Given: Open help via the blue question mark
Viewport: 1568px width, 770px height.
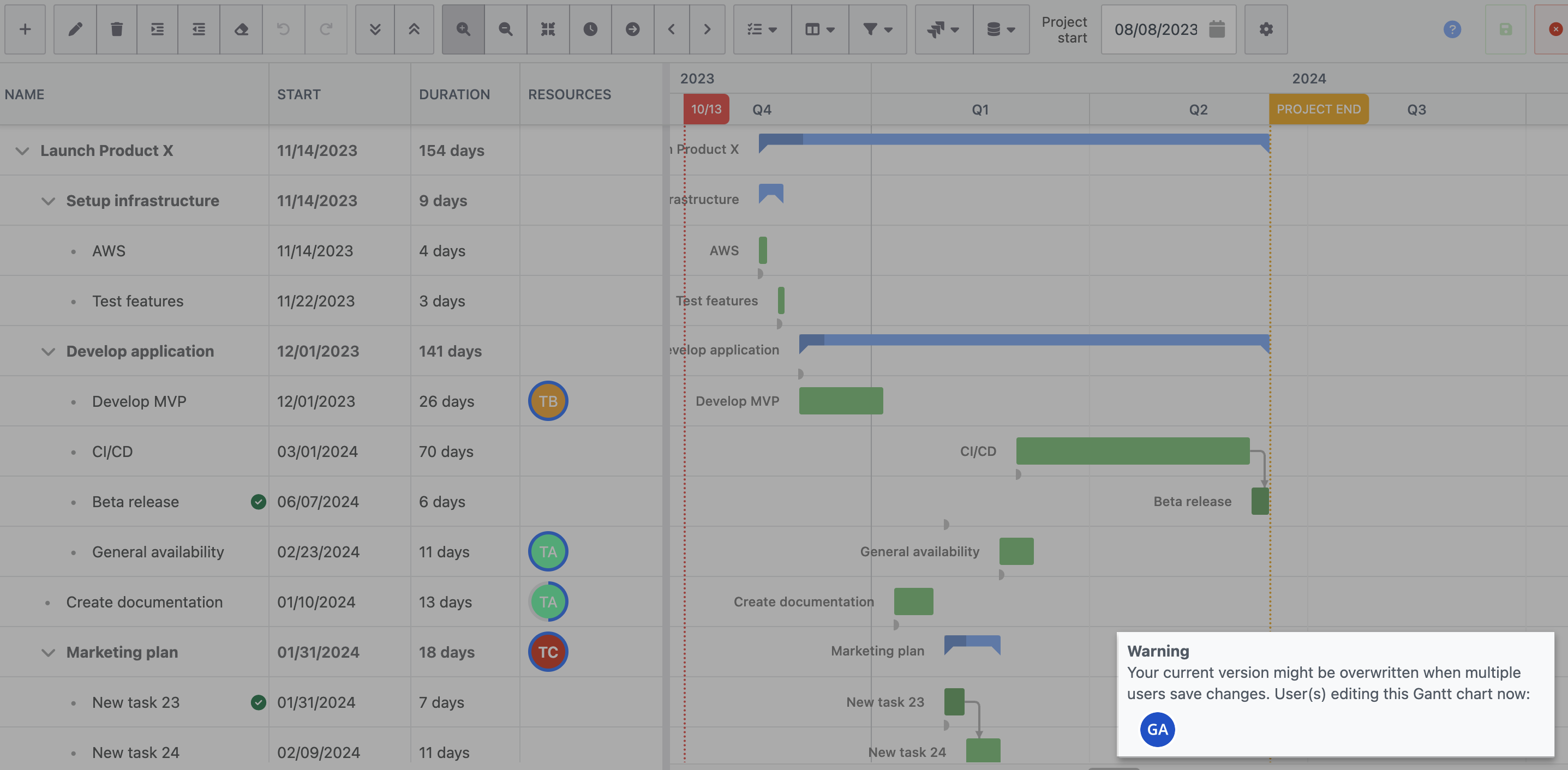Looking at the screenshot, I should pyautogui.click(x=1452, y=28).
